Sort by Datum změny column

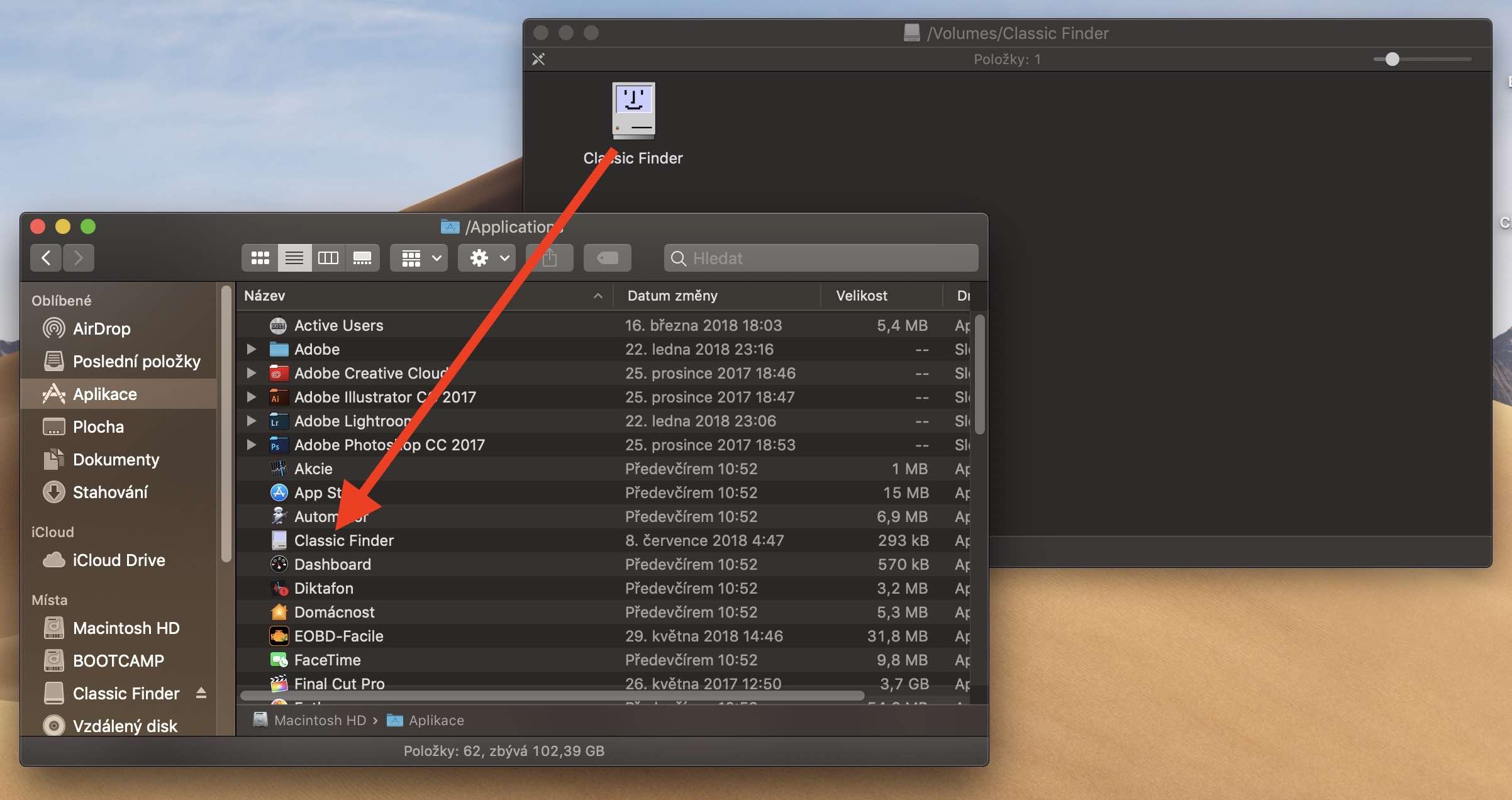click(x=672, y=296)
